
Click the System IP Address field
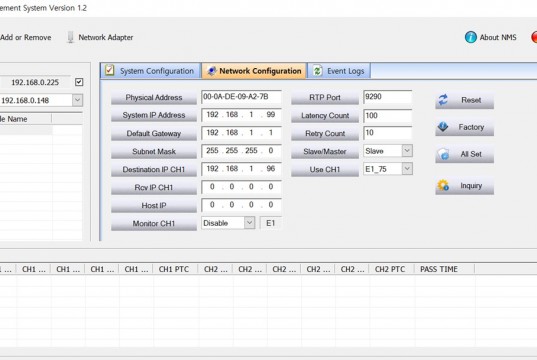(241, 115)
